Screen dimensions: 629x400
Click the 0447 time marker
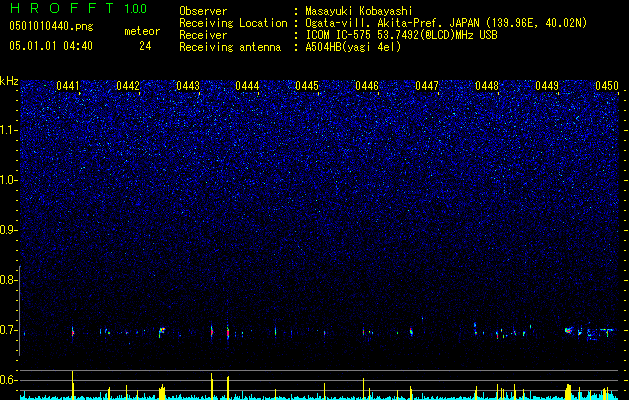(427, 86)
